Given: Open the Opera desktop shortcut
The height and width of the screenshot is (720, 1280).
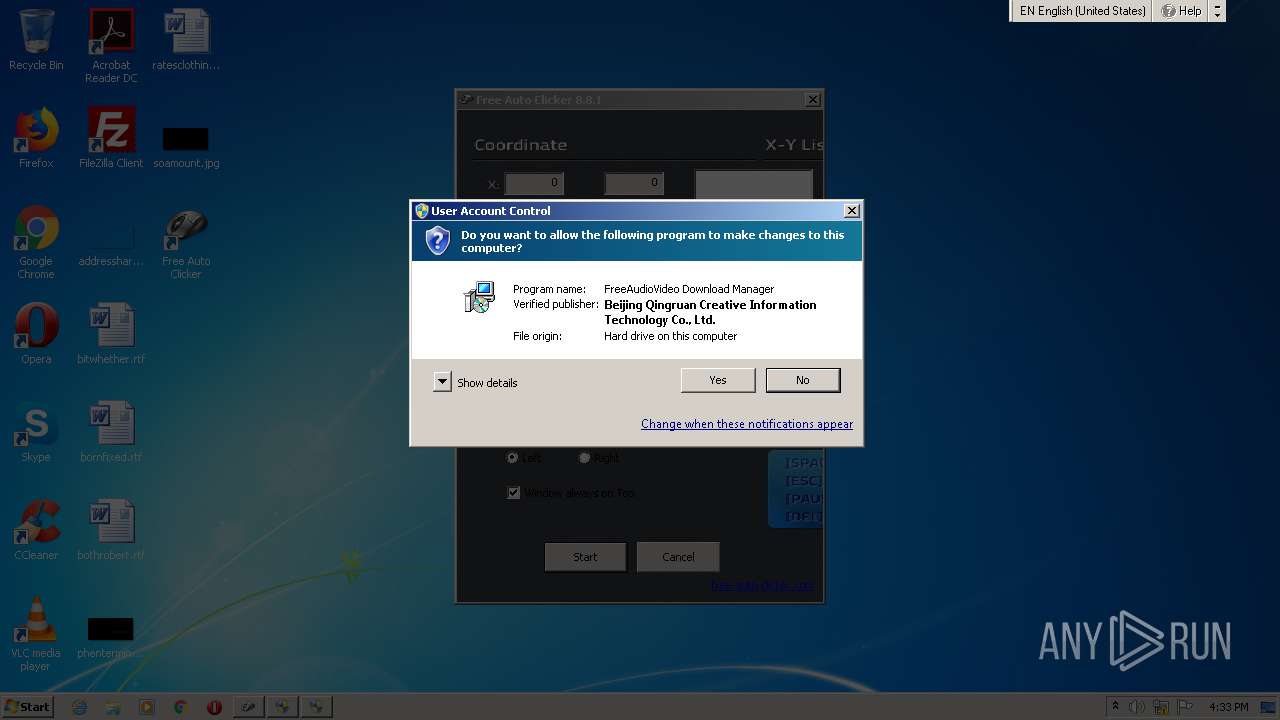Looking at the screenshot, I should tap(36, 334).
